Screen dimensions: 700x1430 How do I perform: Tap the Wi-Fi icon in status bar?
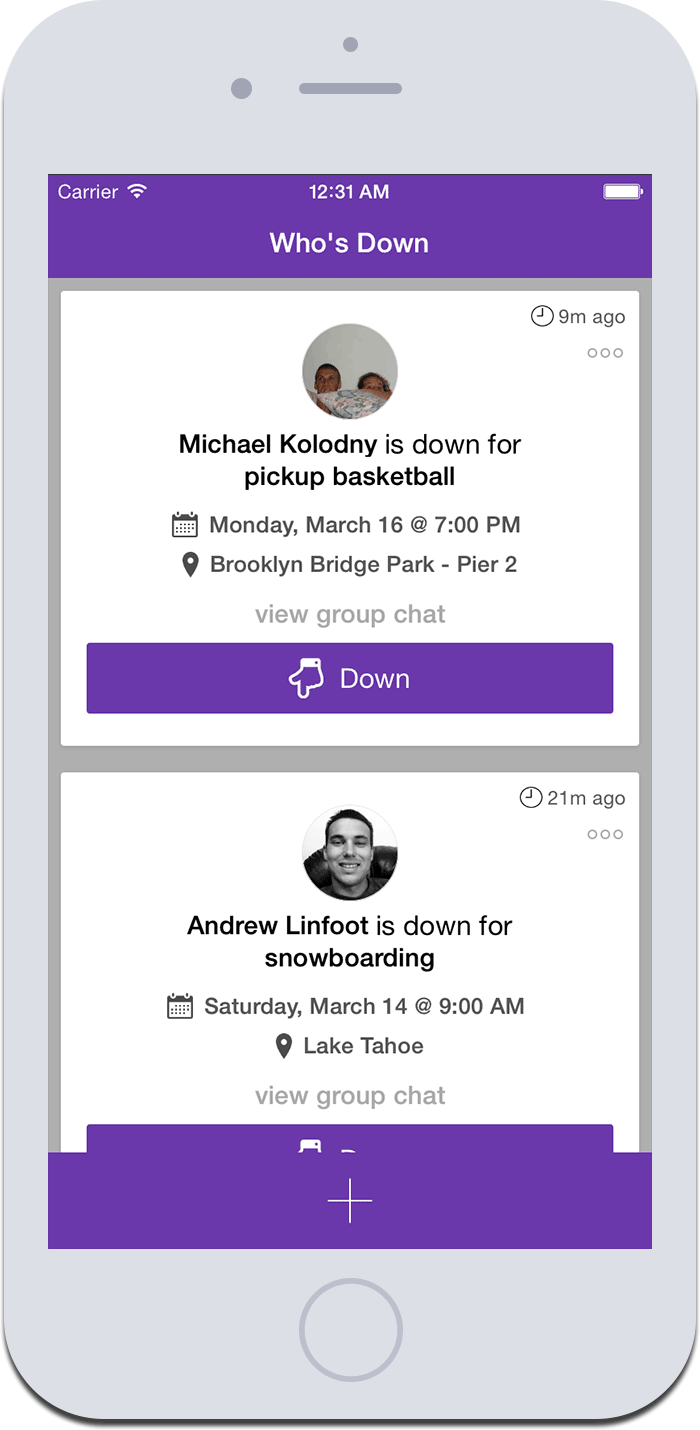(137, 191)
